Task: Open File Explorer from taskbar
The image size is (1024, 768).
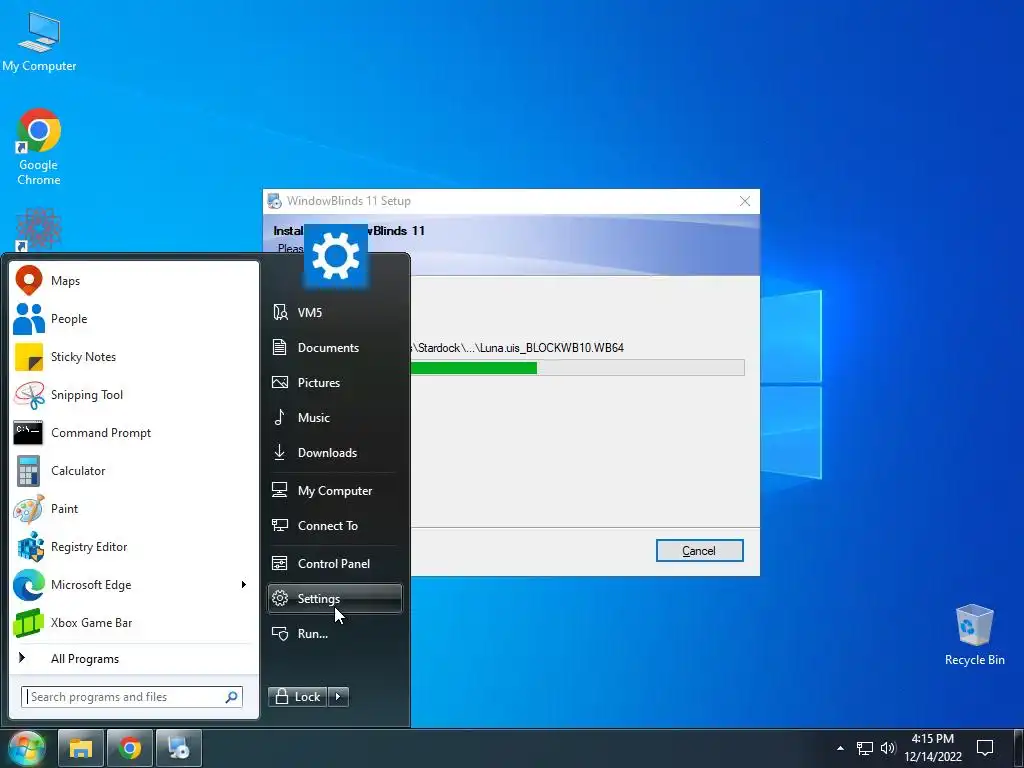Action: (81, 748)
